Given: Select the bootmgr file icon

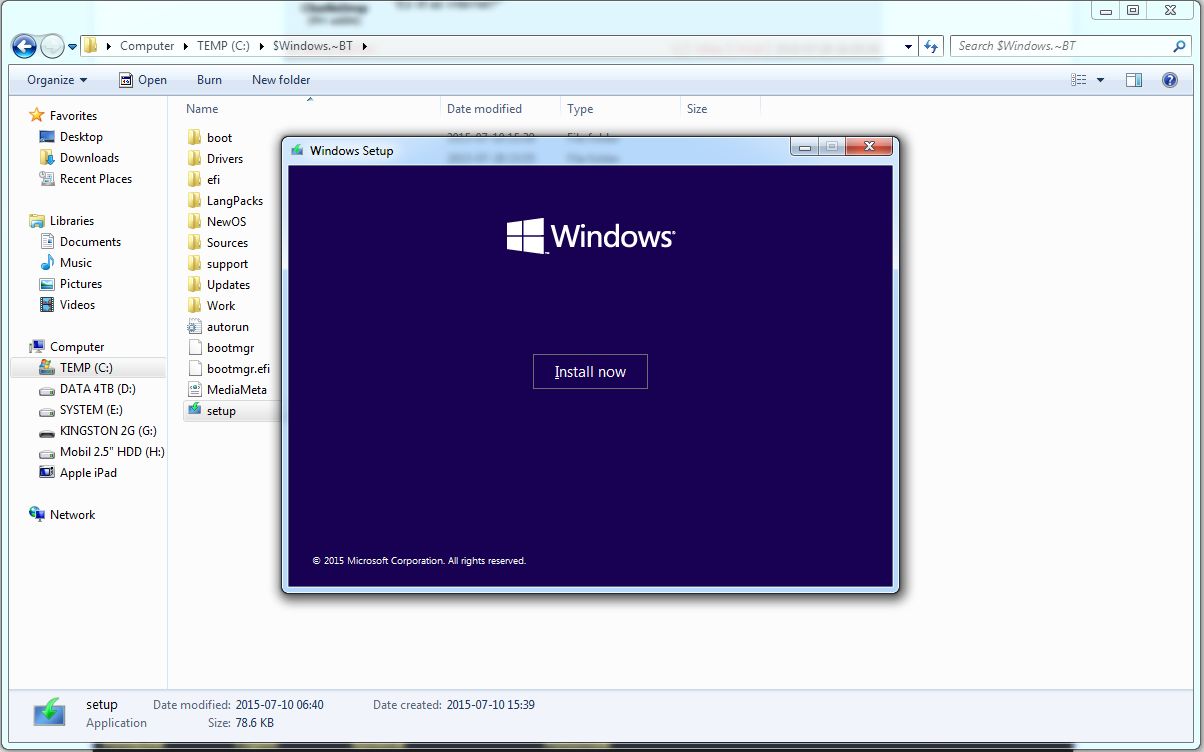Looking at the screenshot, I should (195, 348).
